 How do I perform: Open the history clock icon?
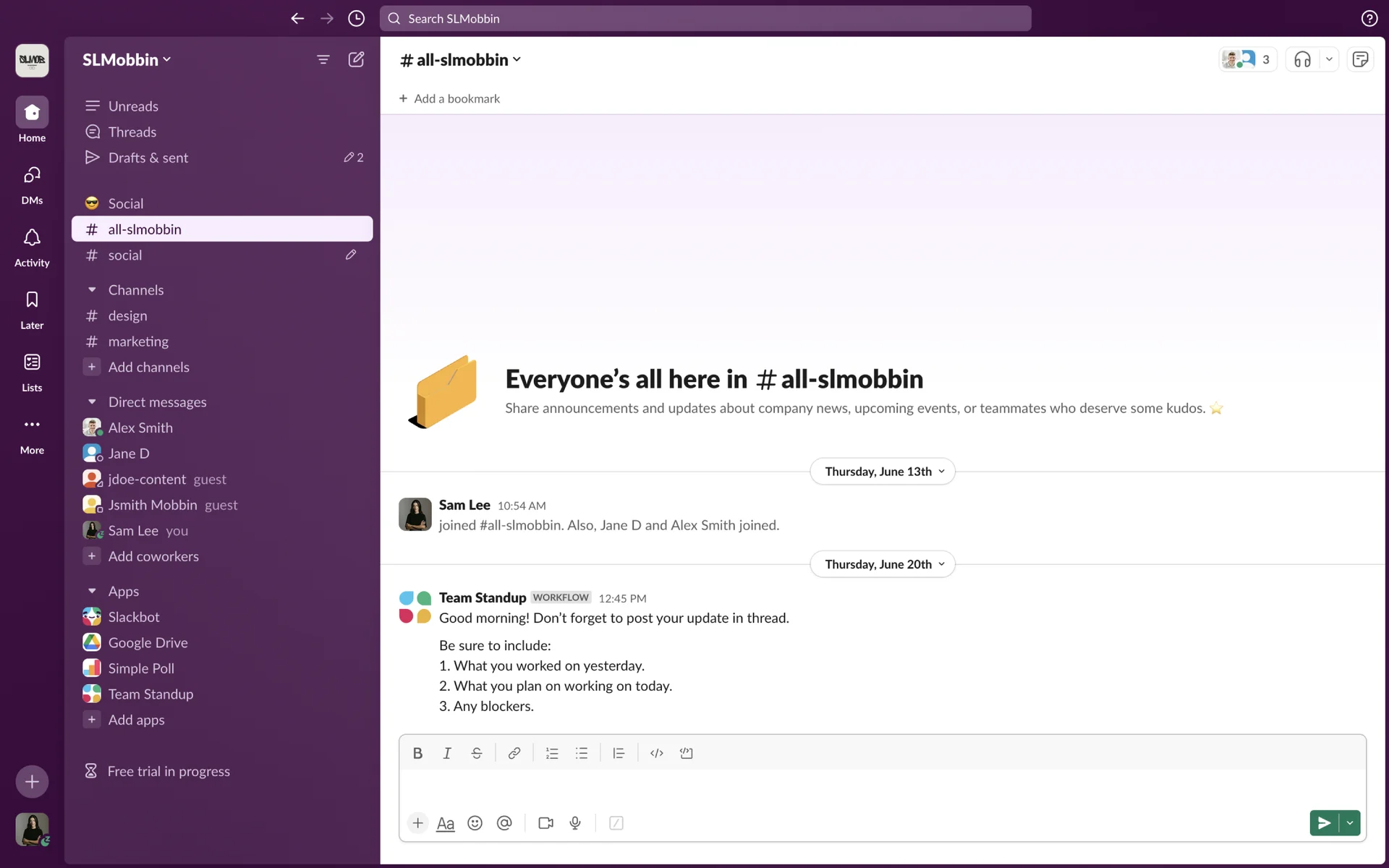coord(356,19)
